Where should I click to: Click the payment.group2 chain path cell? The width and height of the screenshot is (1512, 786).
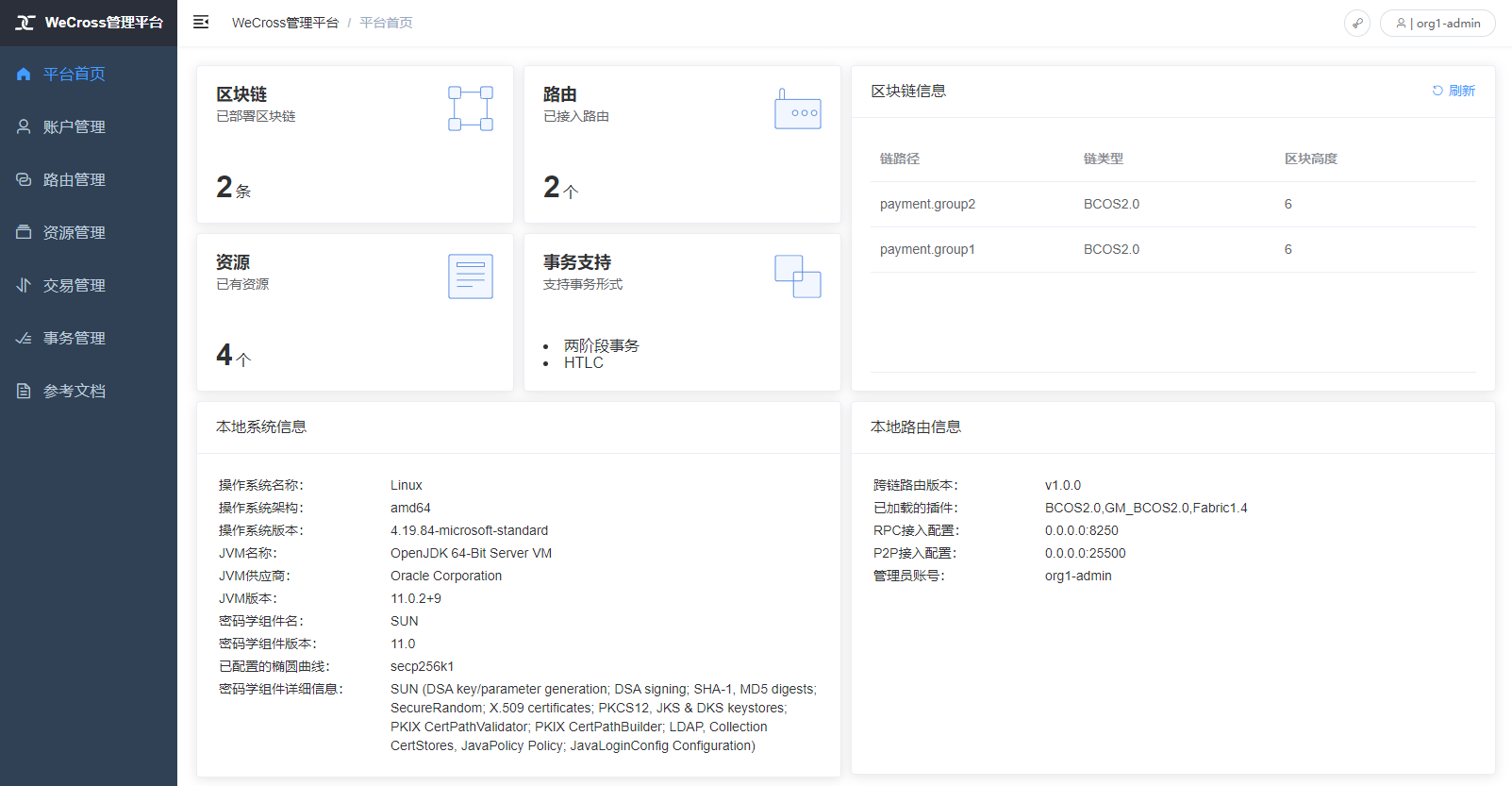pyautogui.click(x=927, y=204)
